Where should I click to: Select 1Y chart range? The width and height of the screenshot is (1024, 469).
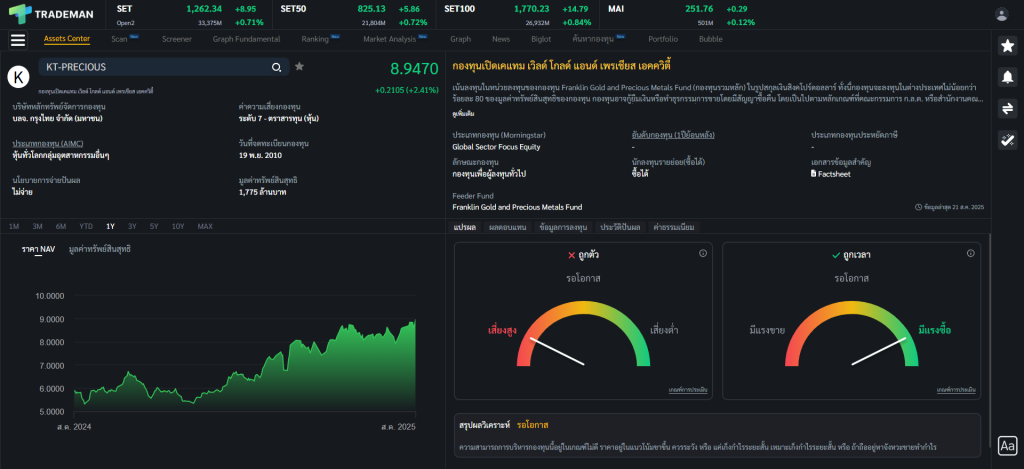tap(110, 226)
